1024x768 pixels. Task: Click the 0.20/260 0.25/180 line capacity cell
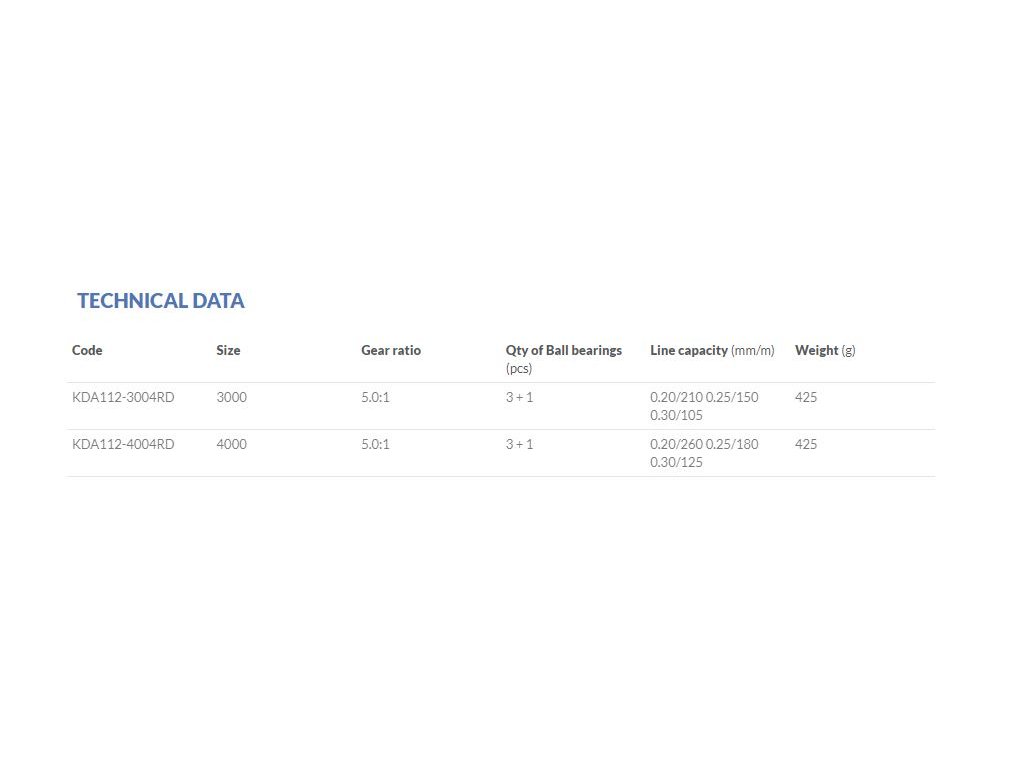point(704,453)
